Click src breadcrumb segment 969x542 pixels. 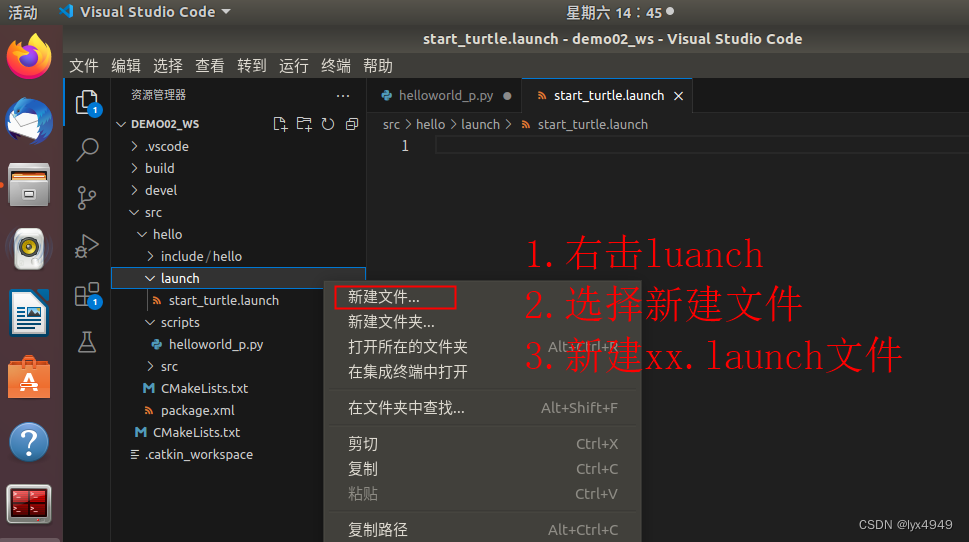pyautogui.click(x=391, y=125)
